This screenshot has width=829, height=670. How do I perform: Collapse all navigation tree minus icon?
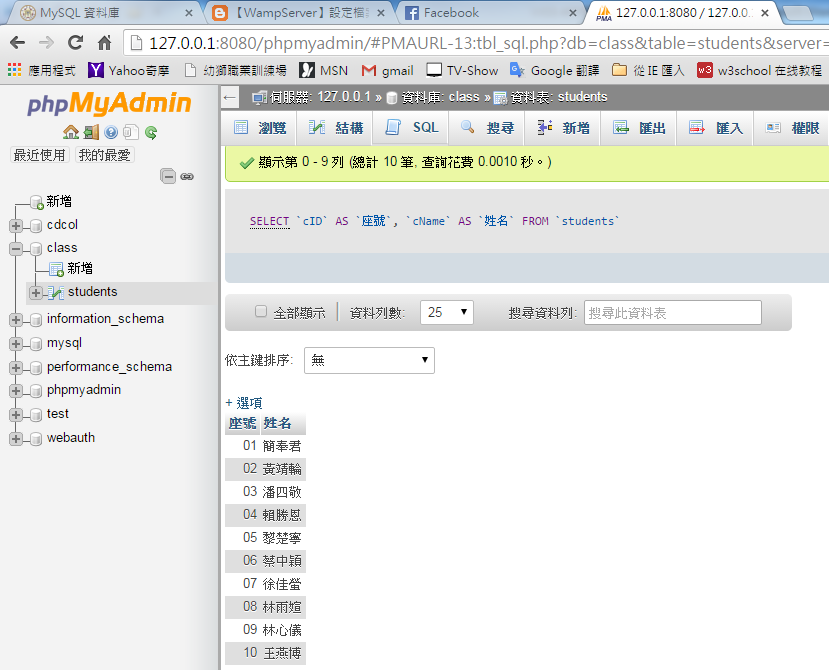[x=168, y=176]
